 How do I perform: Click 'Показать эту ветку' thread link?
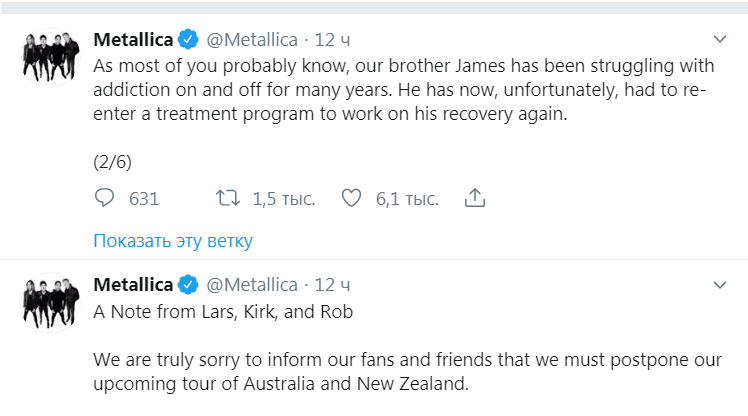(x=173, y=241)
